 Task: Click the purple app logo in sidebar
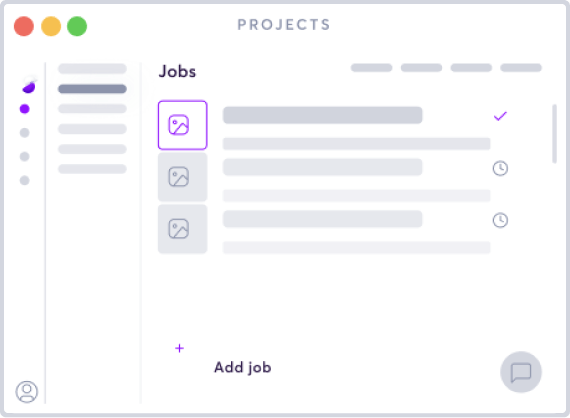pos(29,85)
